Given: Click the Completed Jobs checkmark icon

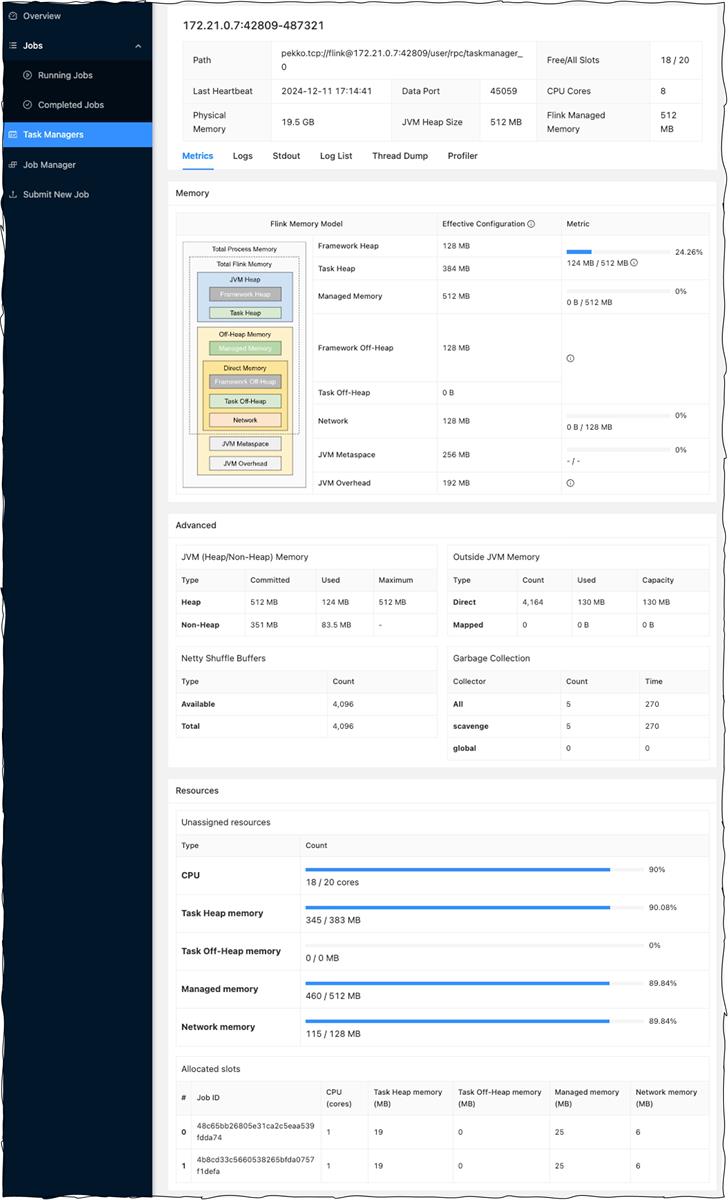Looking at the screenshot, I should point(28,105).
